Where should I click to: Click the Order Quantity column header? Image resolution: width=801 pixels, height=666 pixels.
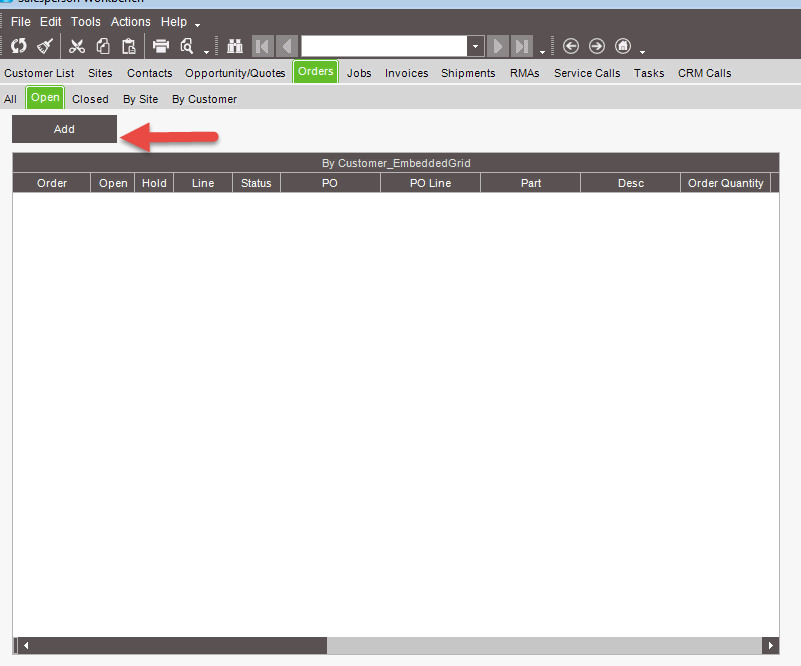pos(725,183)
